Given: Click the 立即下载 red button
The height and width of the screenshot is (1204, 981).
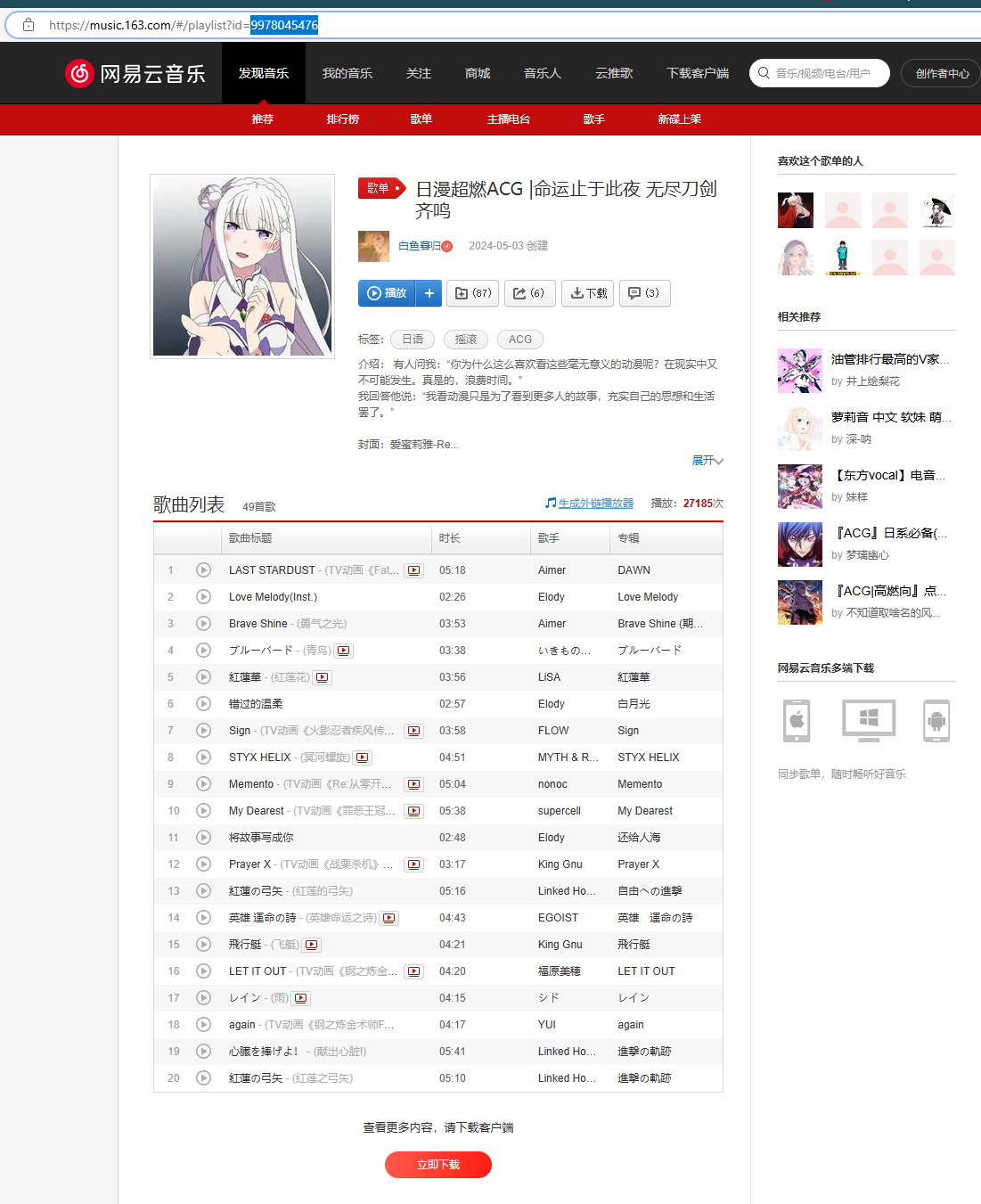Looking at the screenshot, I should tap(438, 1165).
